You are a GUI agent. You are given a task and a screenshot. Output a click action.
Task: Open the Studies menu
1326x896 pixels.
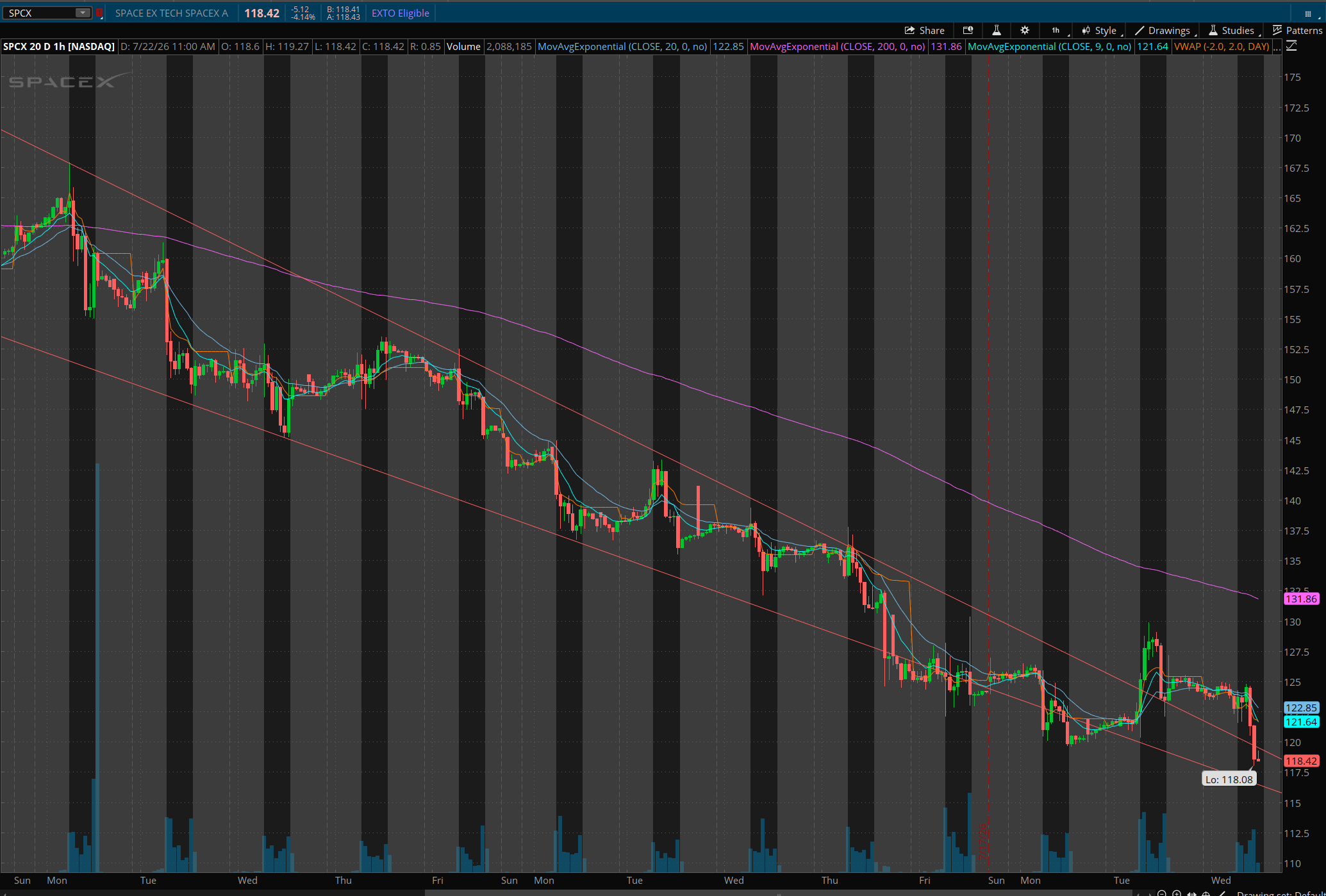pyautogui.click(x=1233, y=30)
